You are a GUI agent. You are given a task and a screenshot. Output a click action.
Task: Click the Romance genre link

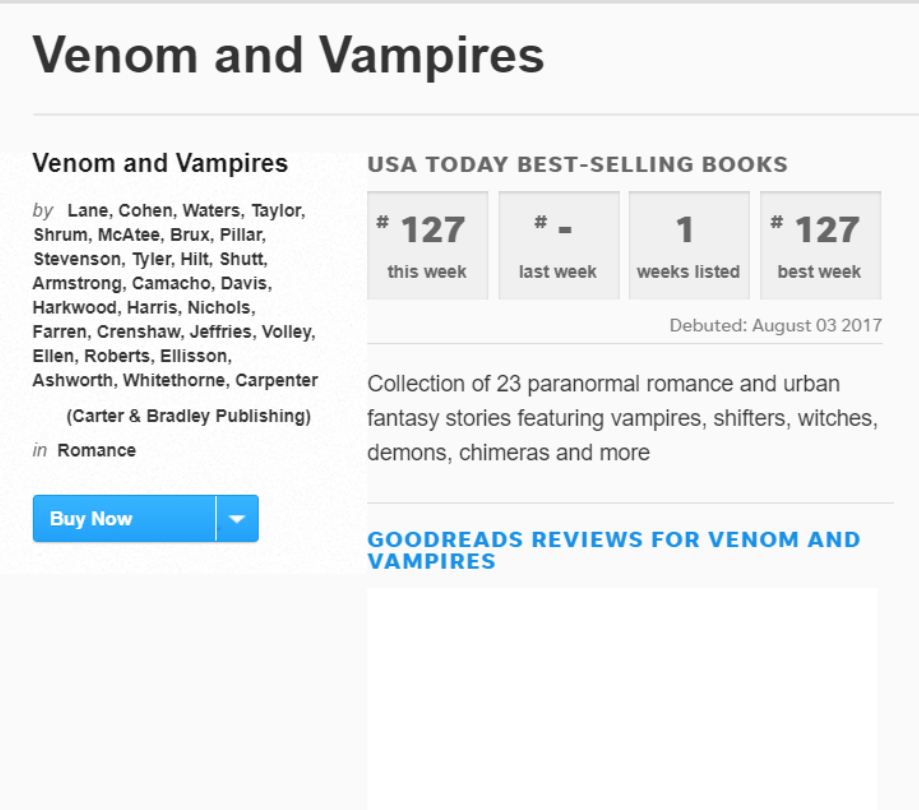[96, 450]
